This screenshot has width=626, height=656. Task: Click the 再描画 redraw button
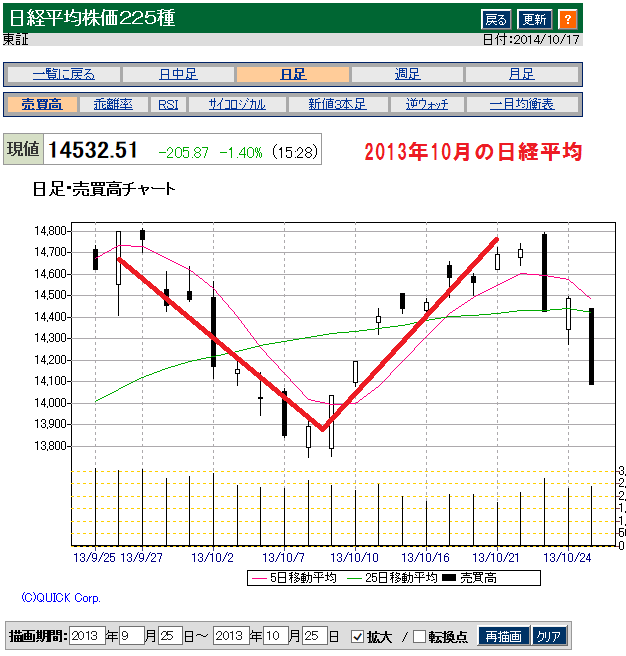point(503,636)
